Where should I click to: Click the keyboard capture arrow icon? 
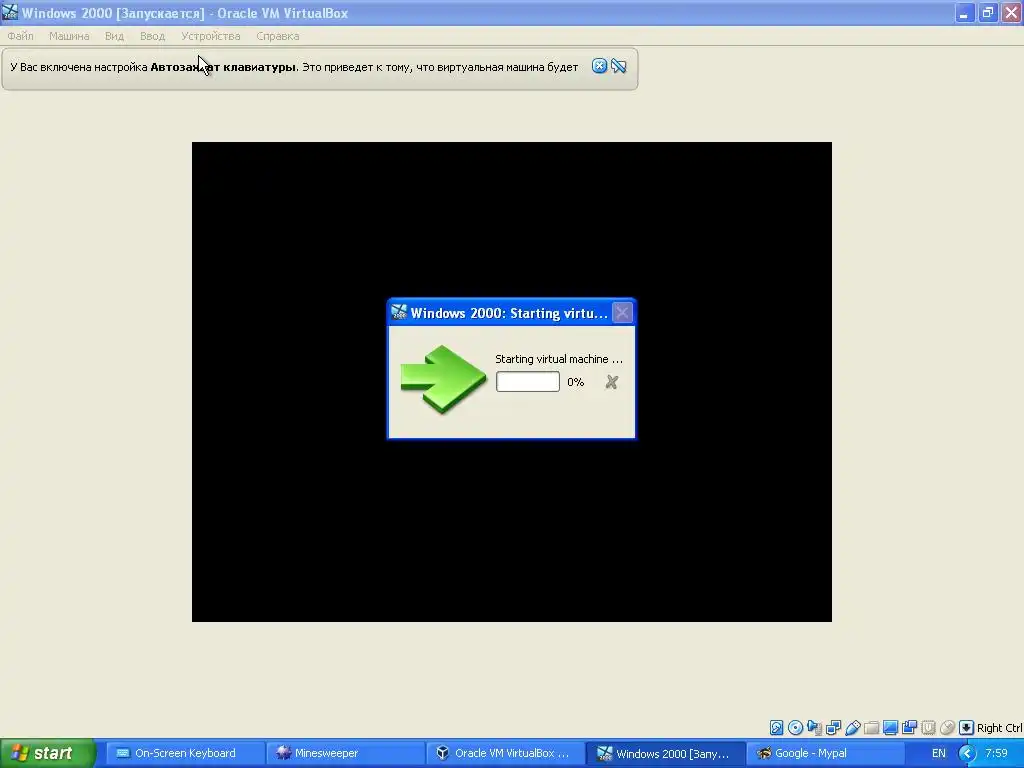[x=967, y=728]
